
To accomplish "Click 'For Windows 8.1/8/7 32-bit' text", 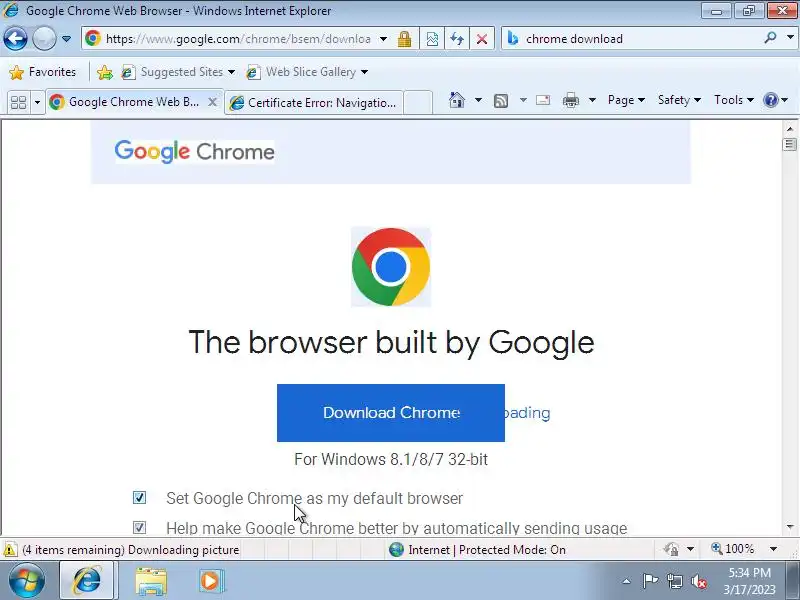I will click(391, 459).
